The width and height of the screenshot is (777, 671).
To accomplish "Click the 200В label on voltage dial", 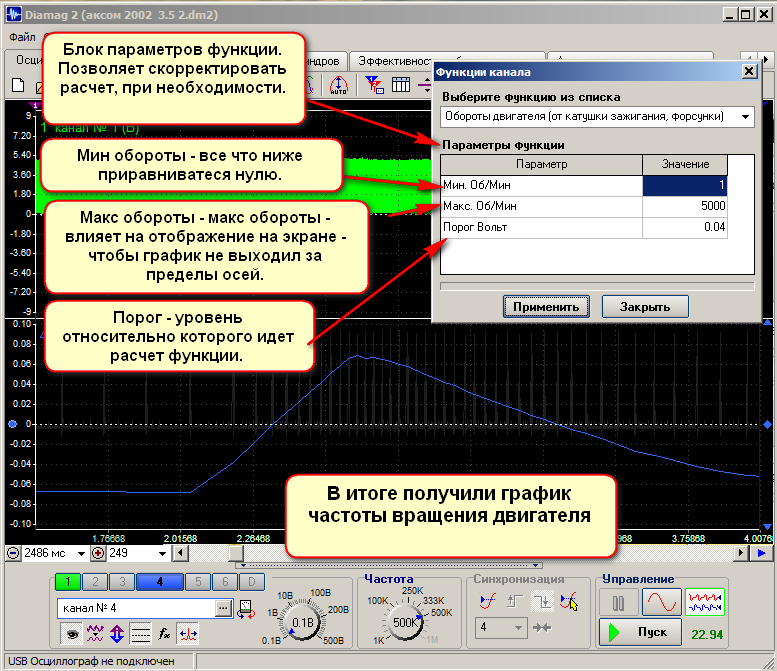I will [338, 610].
